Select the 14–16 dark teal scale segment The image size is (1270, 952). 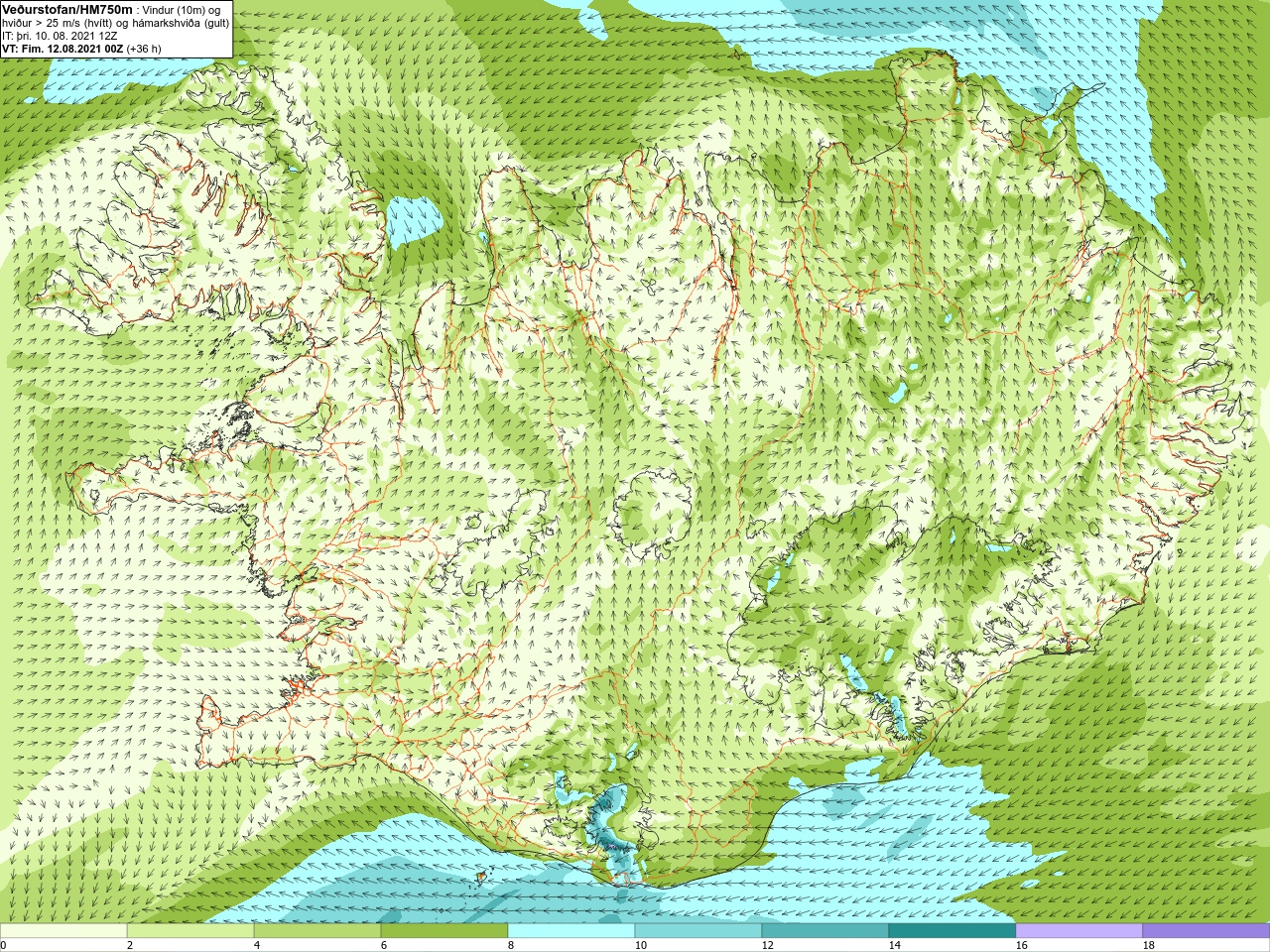952,931
